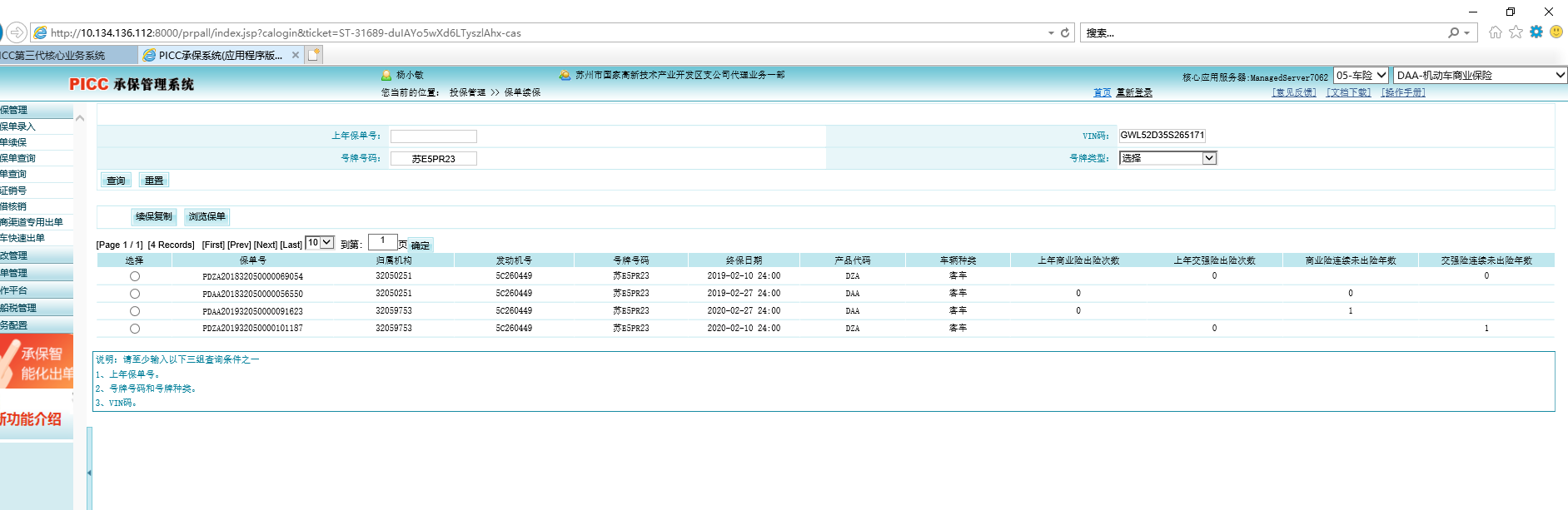Image resolution: width=1568 pixels, height=510 pixels.
Task: Click the sidebar scroll-up chevron
Action: point(80,118)
